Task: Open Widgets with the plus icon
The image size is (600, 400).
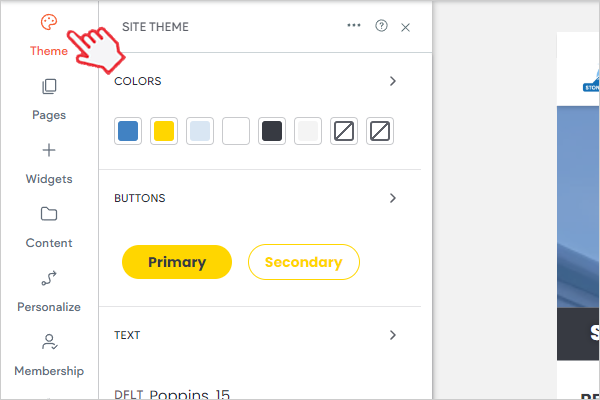Action: (48, 151)
